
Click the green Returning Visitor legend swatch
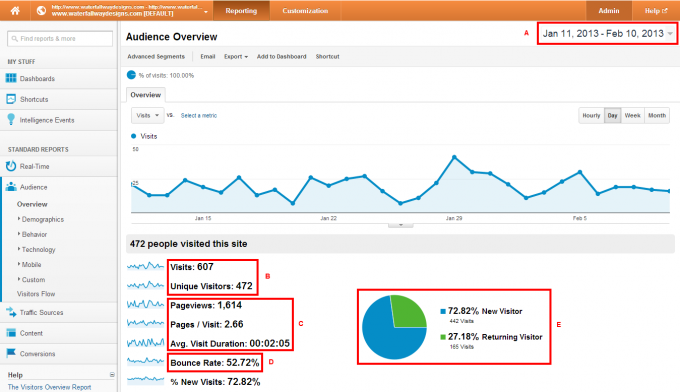point(443,337)
